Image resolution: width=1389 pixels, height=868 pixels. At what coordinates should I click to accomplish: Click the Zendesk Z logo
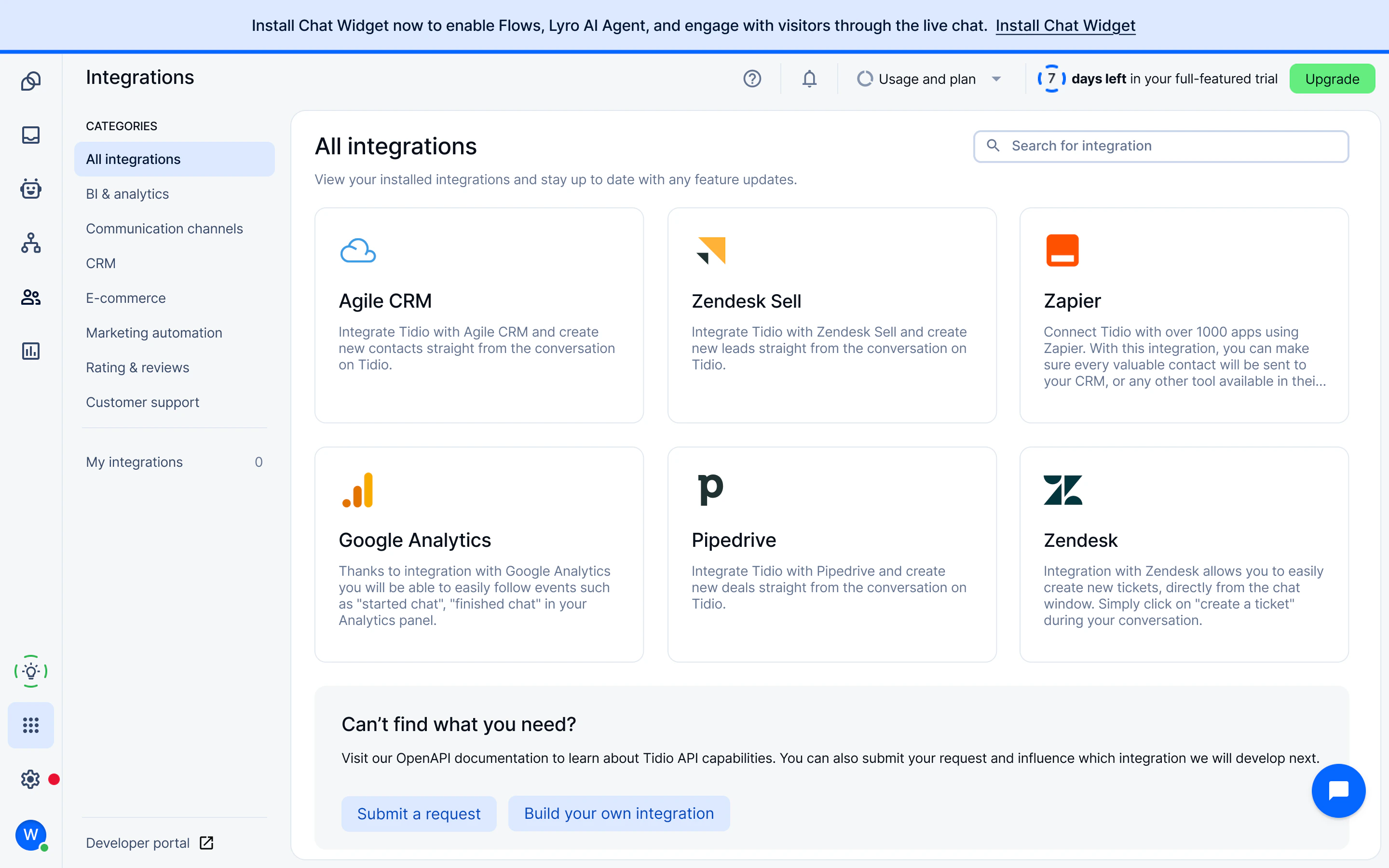(1063, 489)
